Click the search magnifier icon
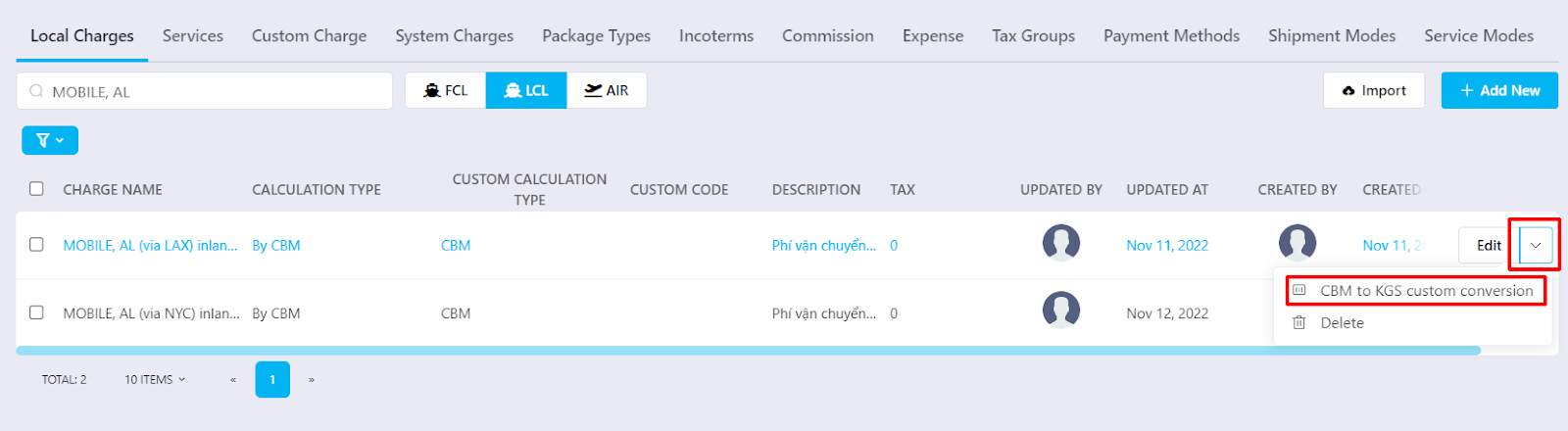 [36, 91]
